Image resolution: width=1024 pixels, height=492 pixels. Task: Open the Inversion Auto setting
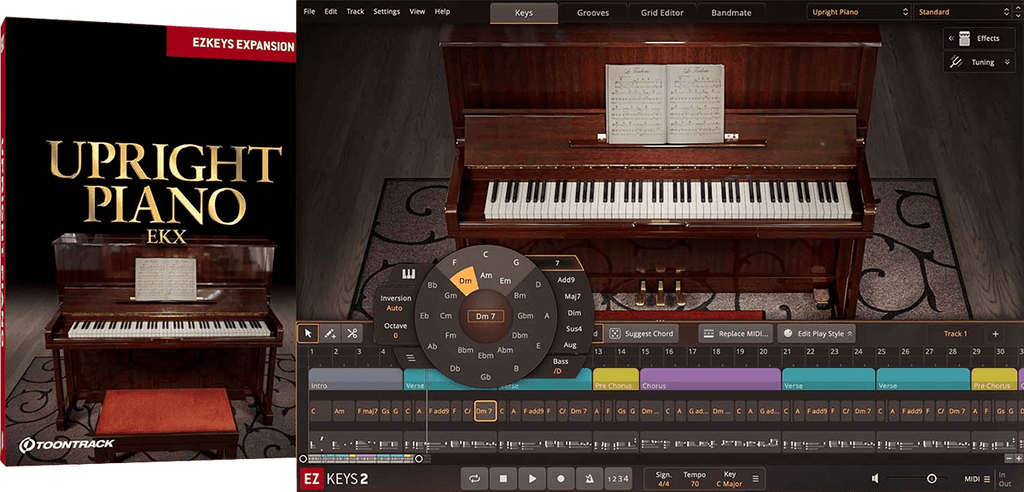[395, 304]
